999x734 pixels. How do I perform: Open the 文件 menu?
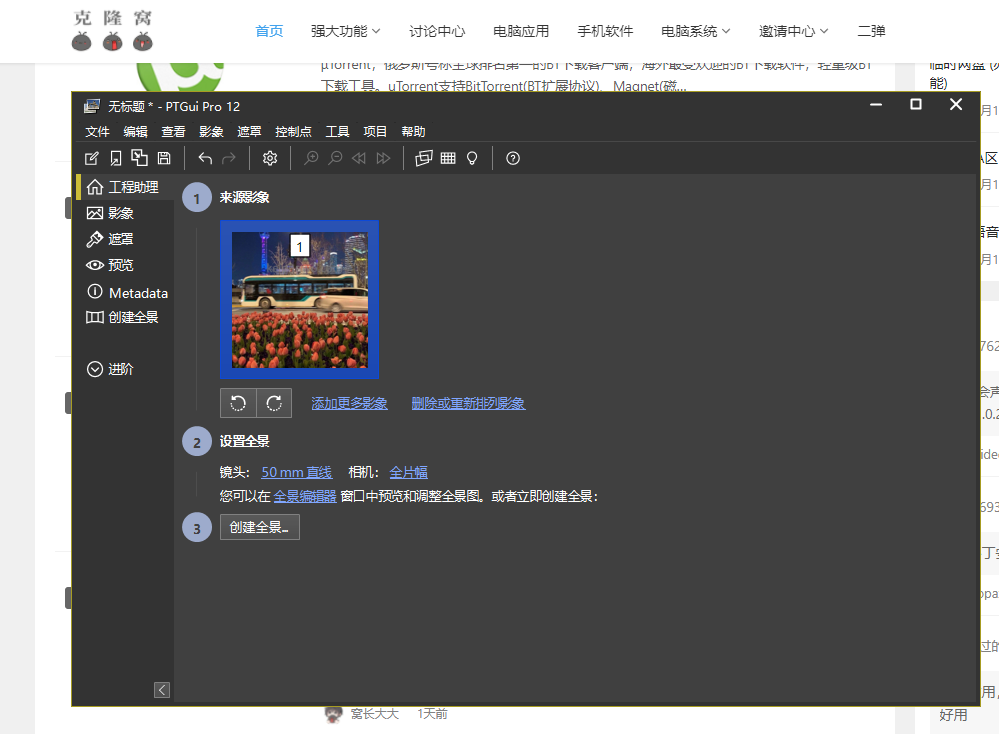click(x=97, y=131)
